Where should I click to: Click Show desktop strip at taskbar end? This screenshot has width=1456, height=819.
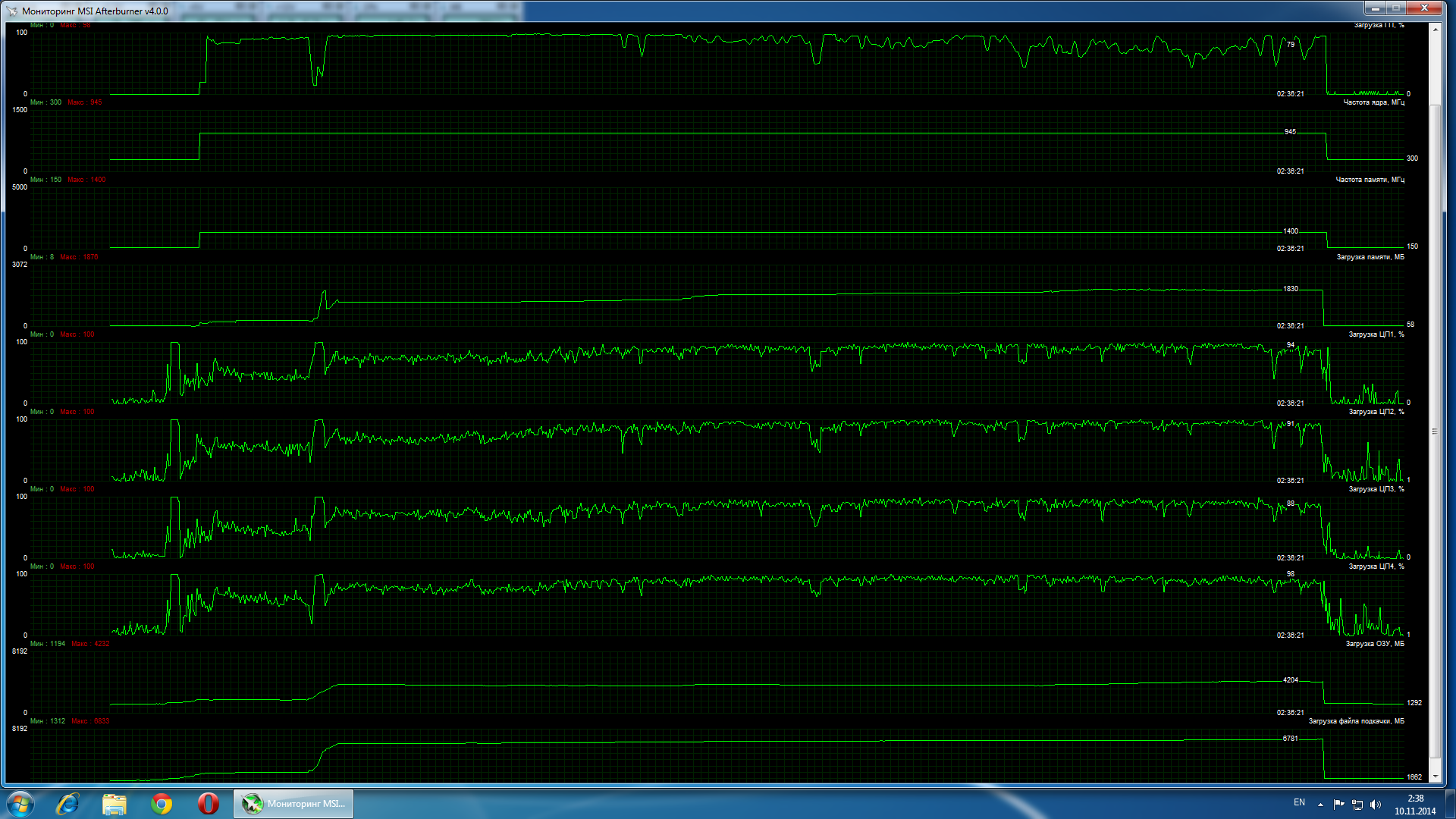pos(1451,804)
